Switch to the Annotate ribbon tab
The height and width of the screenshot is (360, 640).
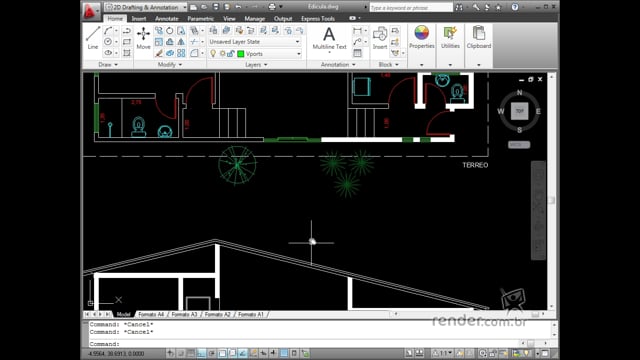click(167, 19)
